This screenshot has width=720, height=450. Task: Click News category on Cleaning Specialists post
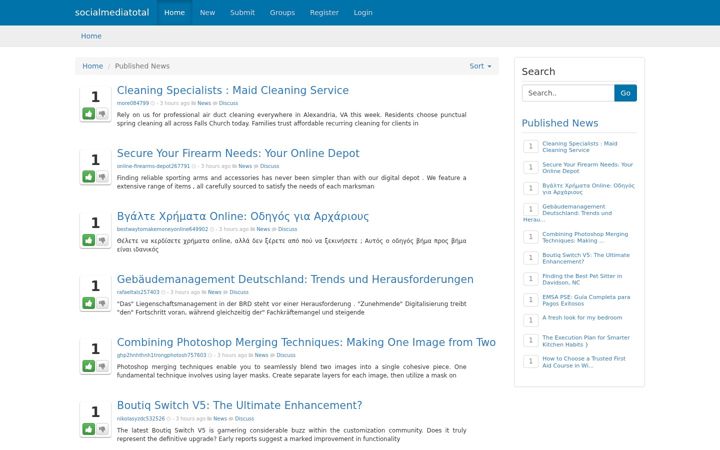tap(204, 103)
